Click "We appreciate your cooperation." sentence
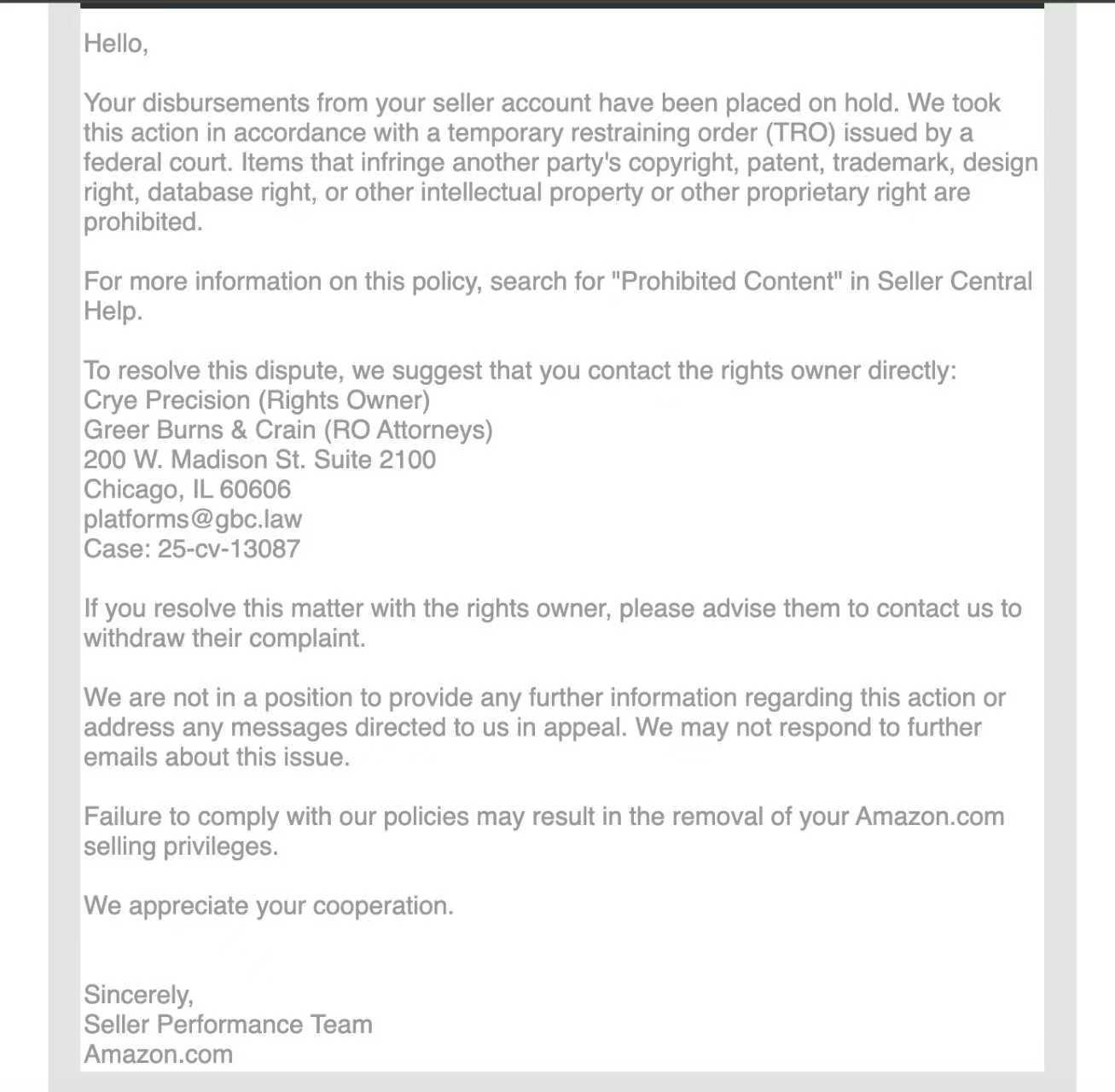The width and height of the screenshot is (1115, 1092). [x=269, y=905]
